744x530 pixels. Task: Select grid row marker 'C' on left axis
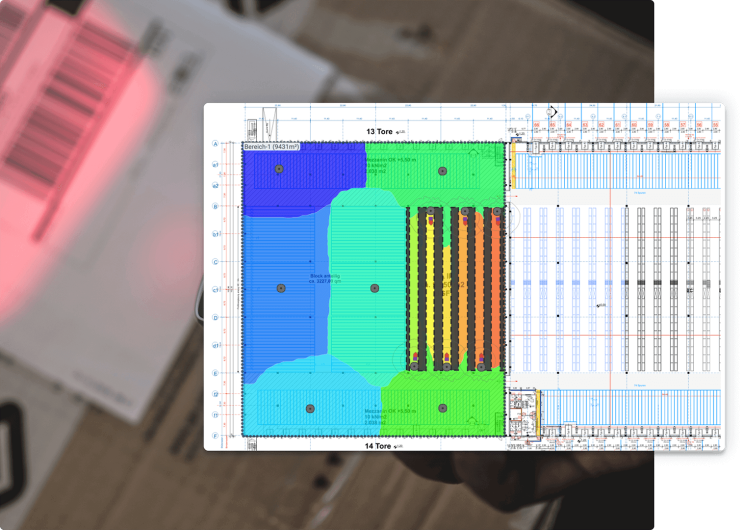pyautogui.click(x=215, y=262)
